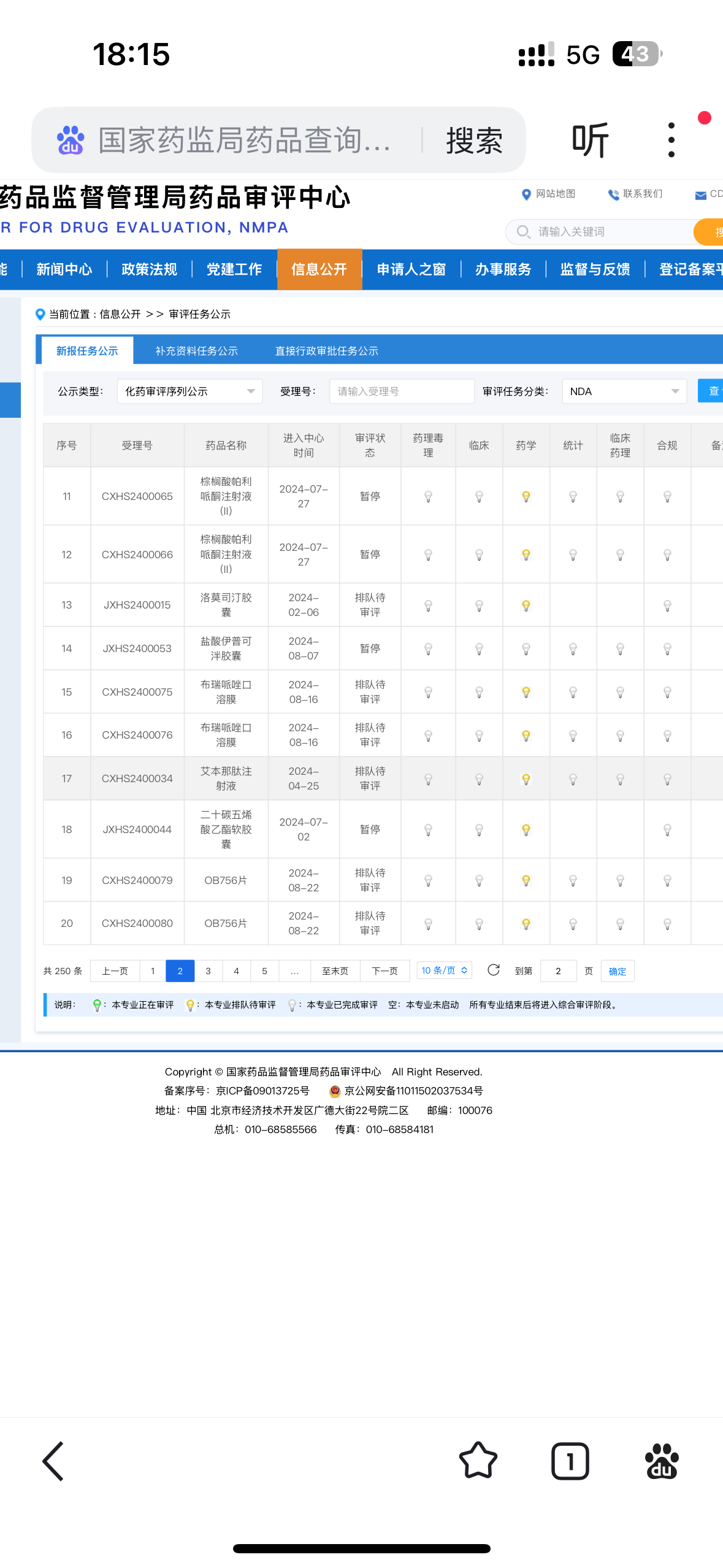723x1568 pixels.
Task: Open the tabs switcher icon showing 1
Action: tap(570, 1461)
